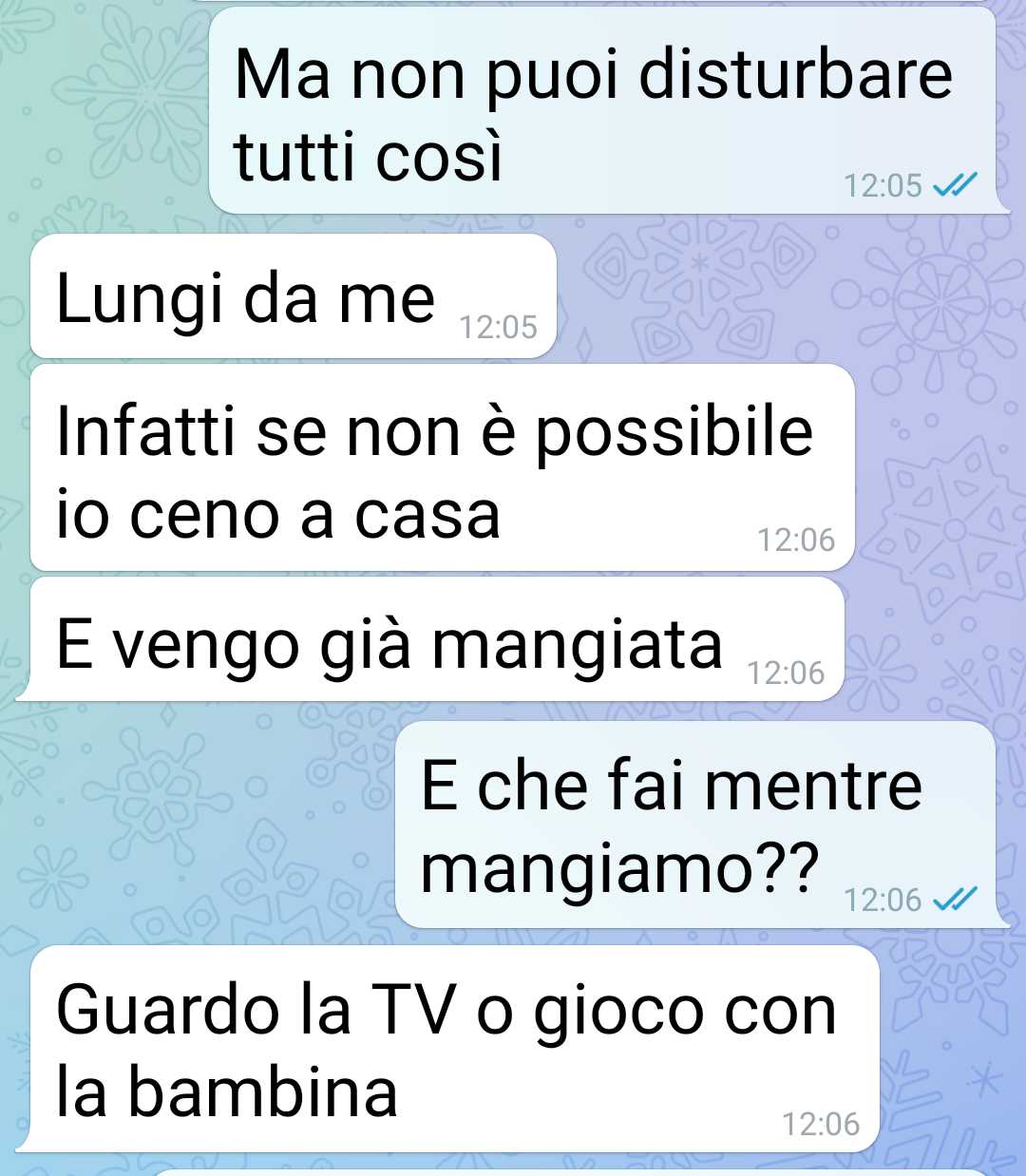Viewport: 1026px width, 1176px height.
Task: Select the 'E vengo già mangiata' bubble
Action: click(x=437, y=639)
